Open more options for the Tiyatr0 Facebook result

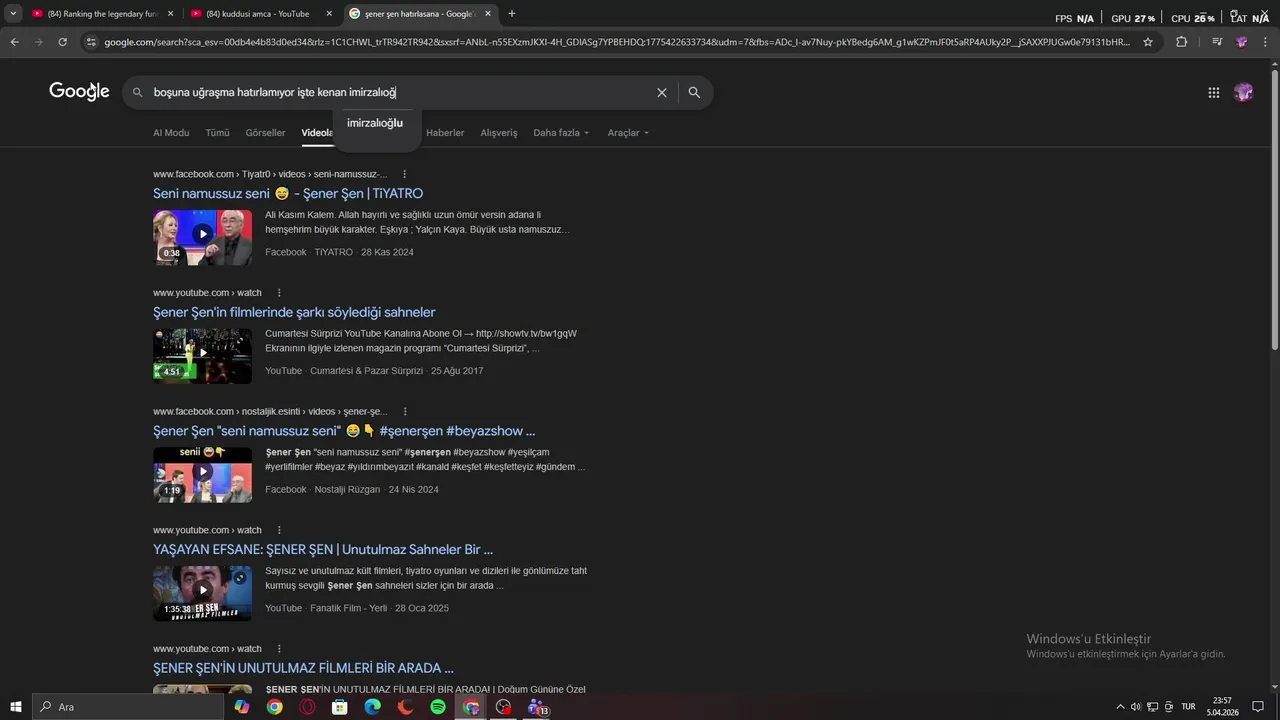(x=404, y=174)
